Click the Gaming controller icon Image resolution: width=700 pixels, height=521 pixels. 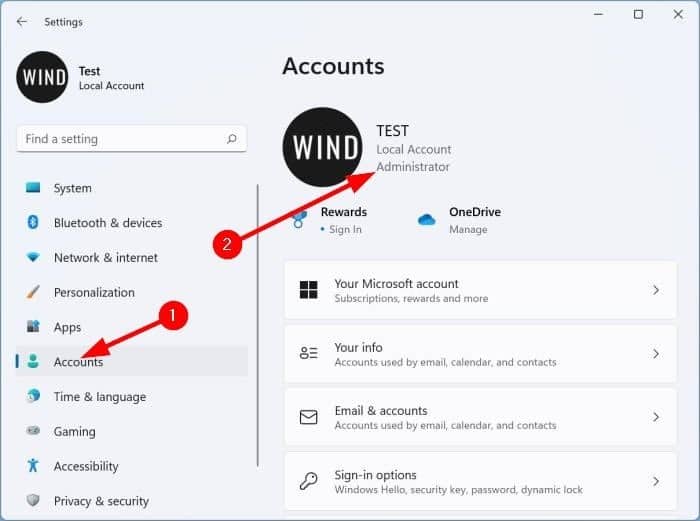[33, 431]
